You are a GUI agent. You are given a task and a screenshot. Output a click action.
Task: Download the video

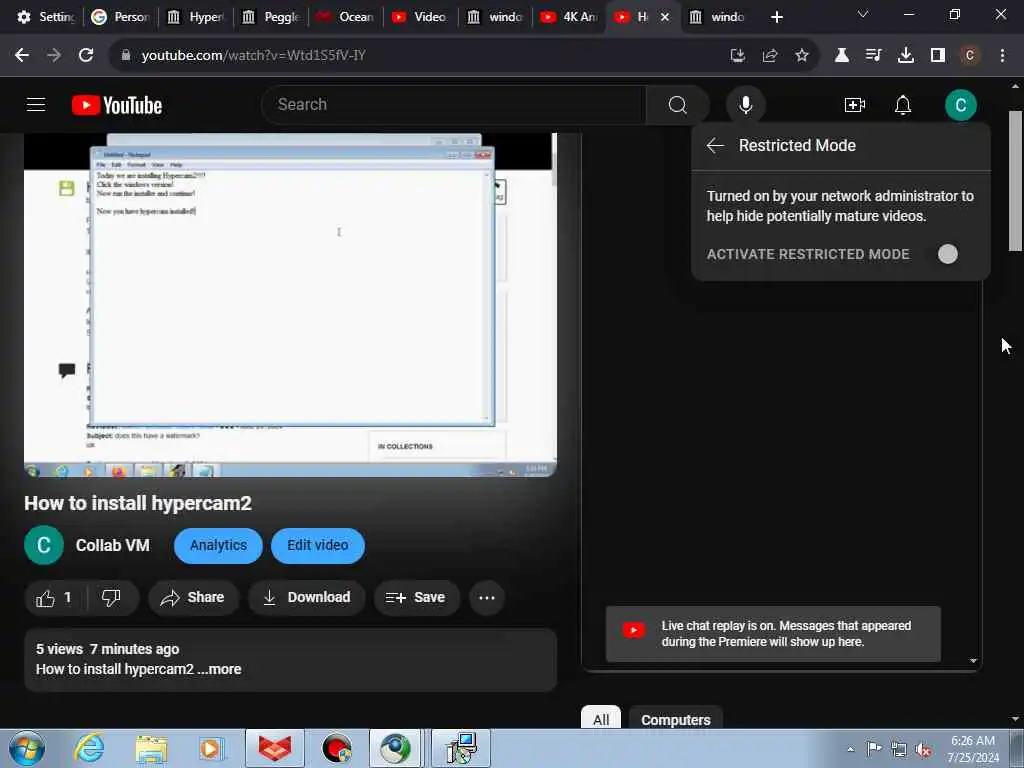click(306, 598)
